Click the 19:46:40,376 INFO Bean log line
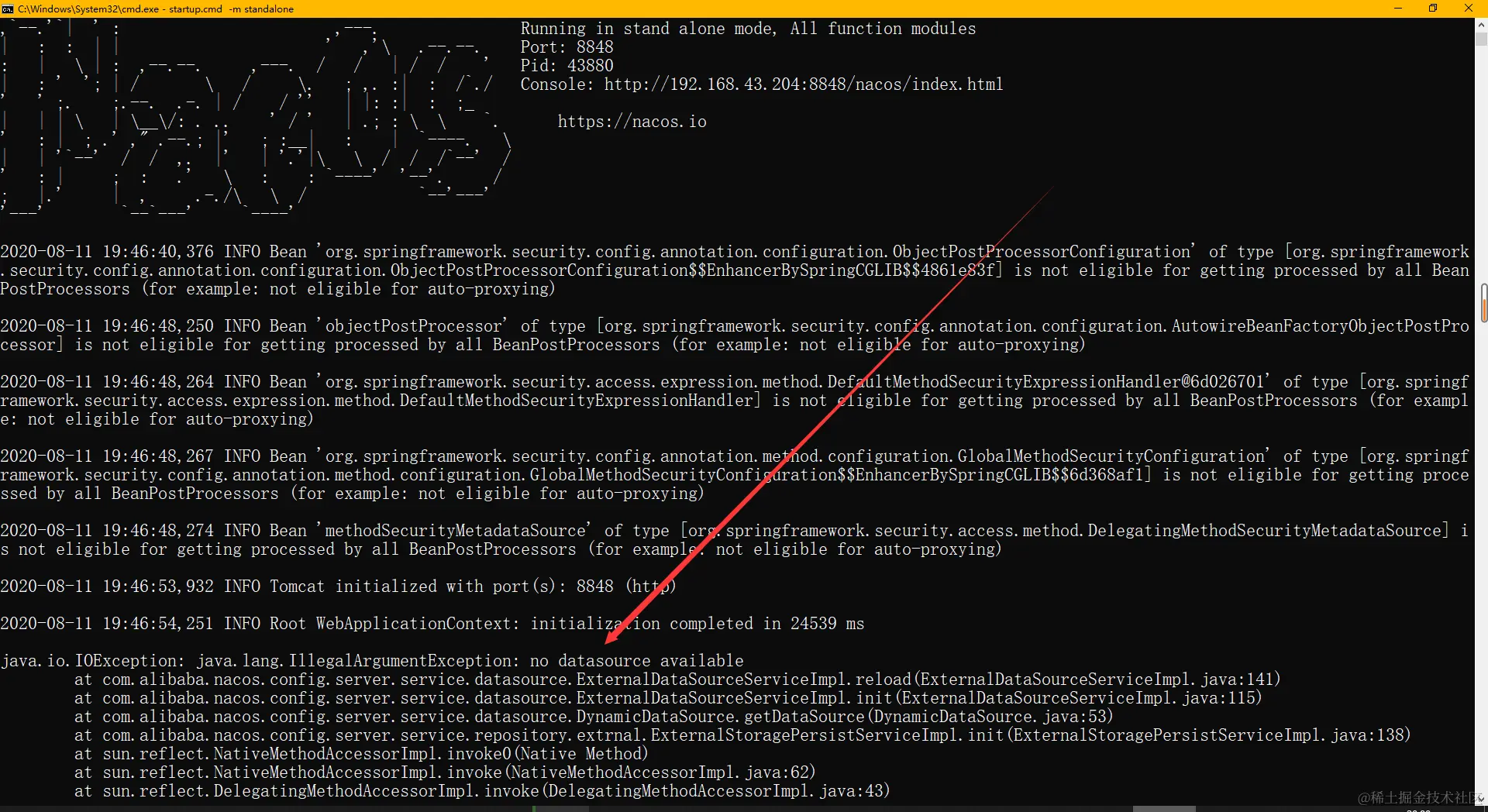The height and width of the screenshot is (812, 1488). (x=735, y=270)
